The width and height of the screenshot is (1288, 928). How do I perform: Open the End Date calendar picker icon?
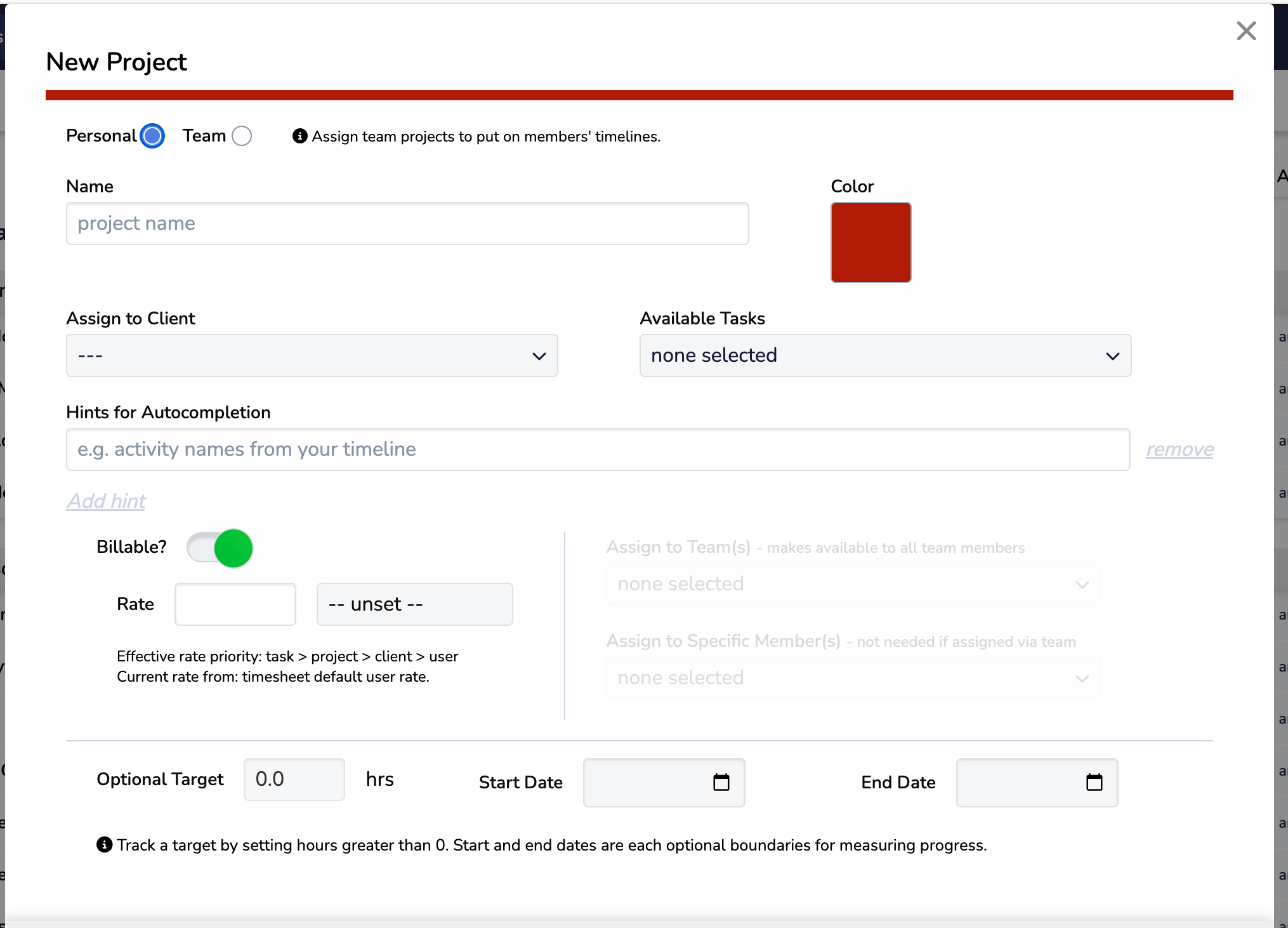pyautogui.click(x=1094, y=782)
